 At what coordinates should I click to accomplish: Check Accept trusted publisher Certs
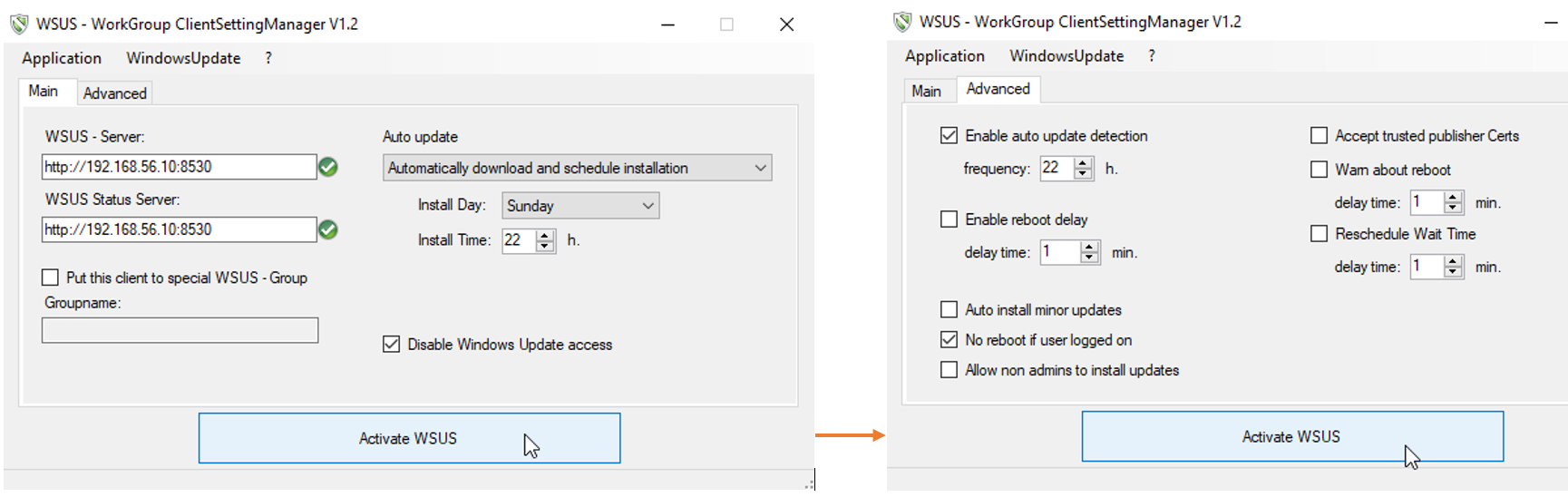(x=1319, y=136)
